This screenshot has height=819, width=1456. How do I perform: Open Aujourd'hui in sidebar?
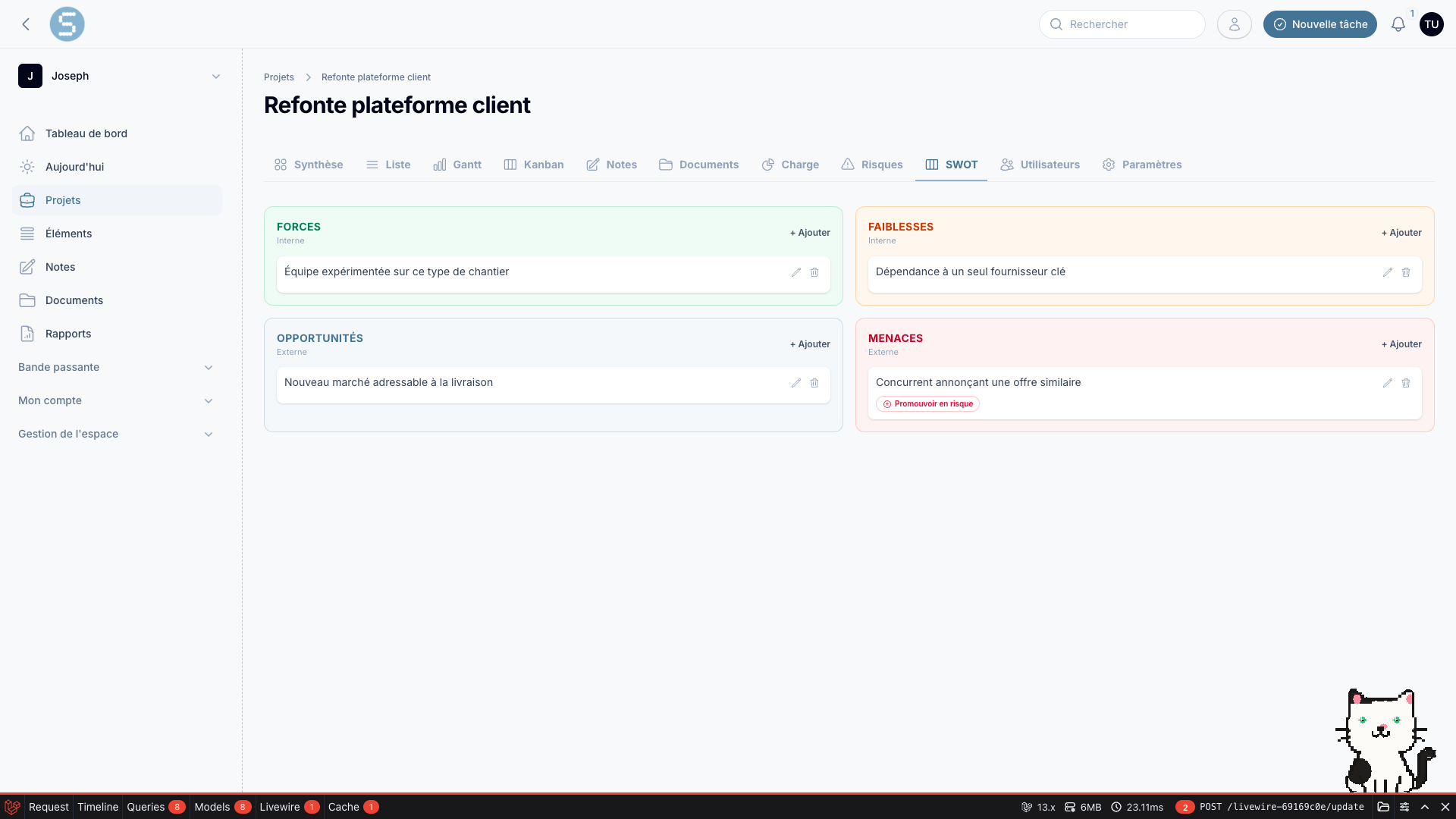117,167
